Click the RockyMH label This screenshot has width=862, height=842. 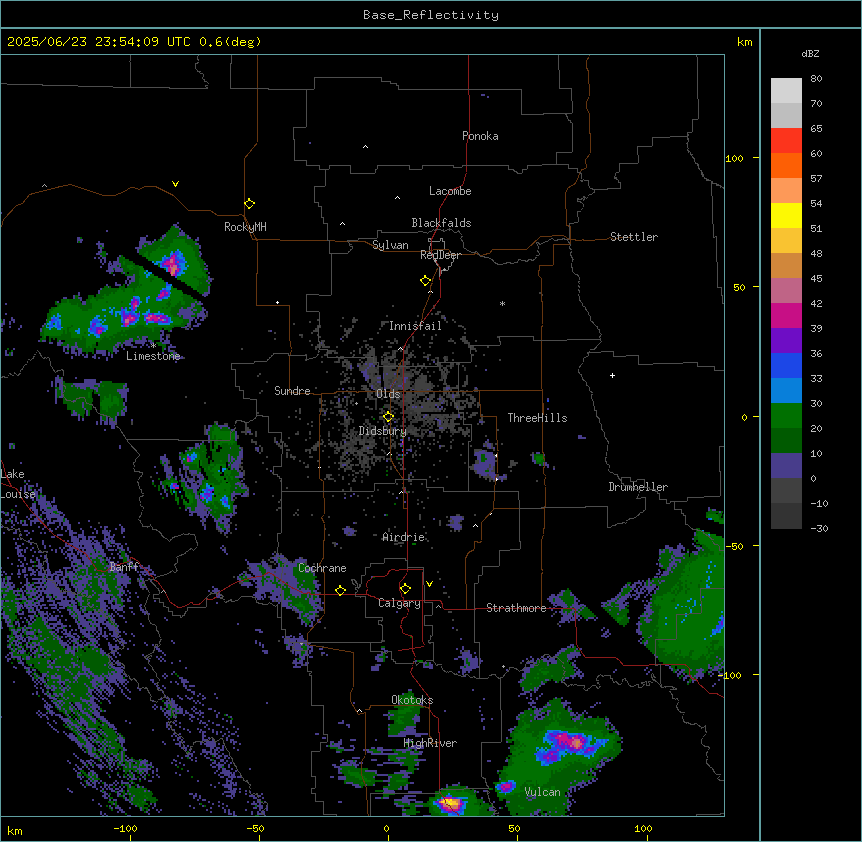[x=245, y=227]
